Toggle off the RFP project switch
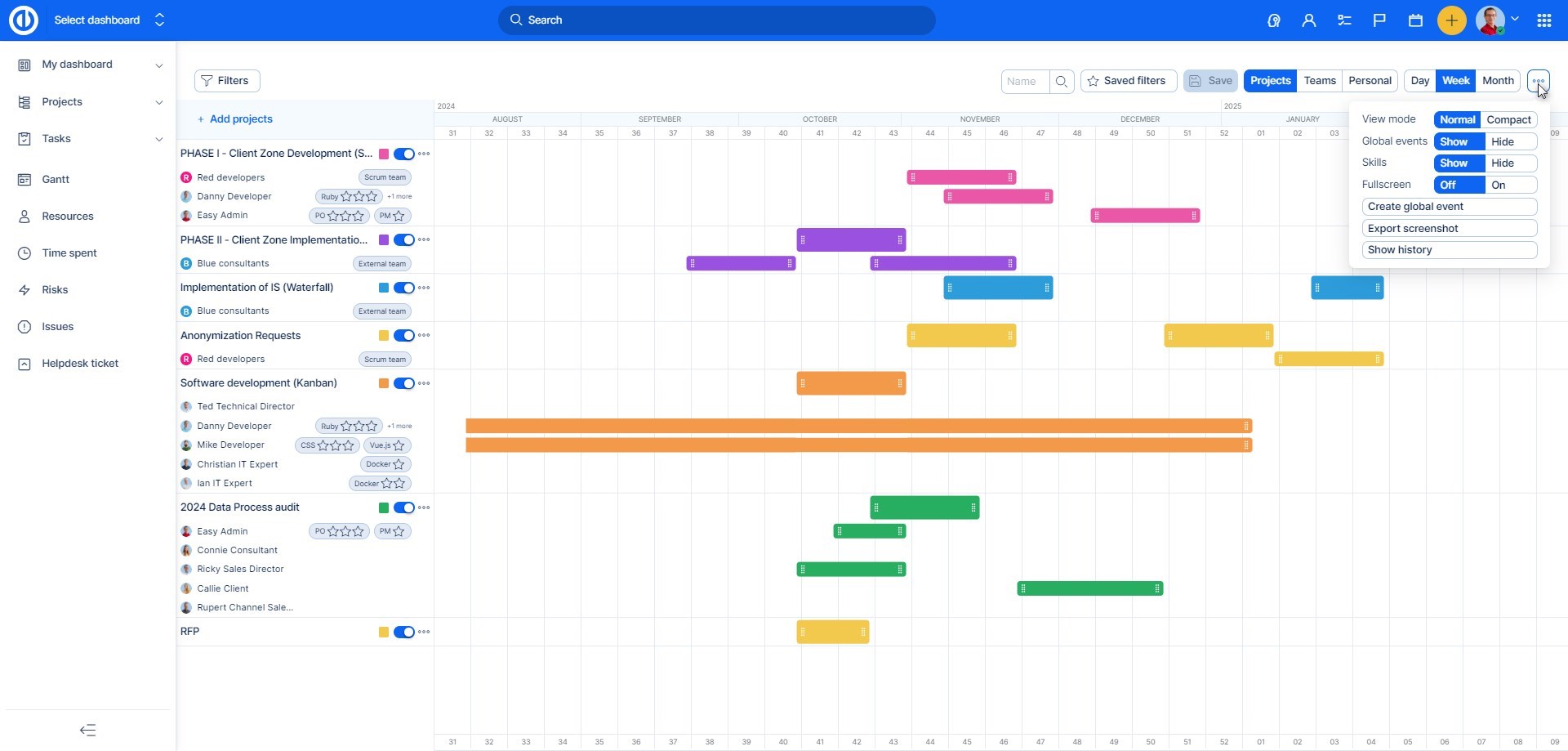1568x751 pixels. [403, 632]
